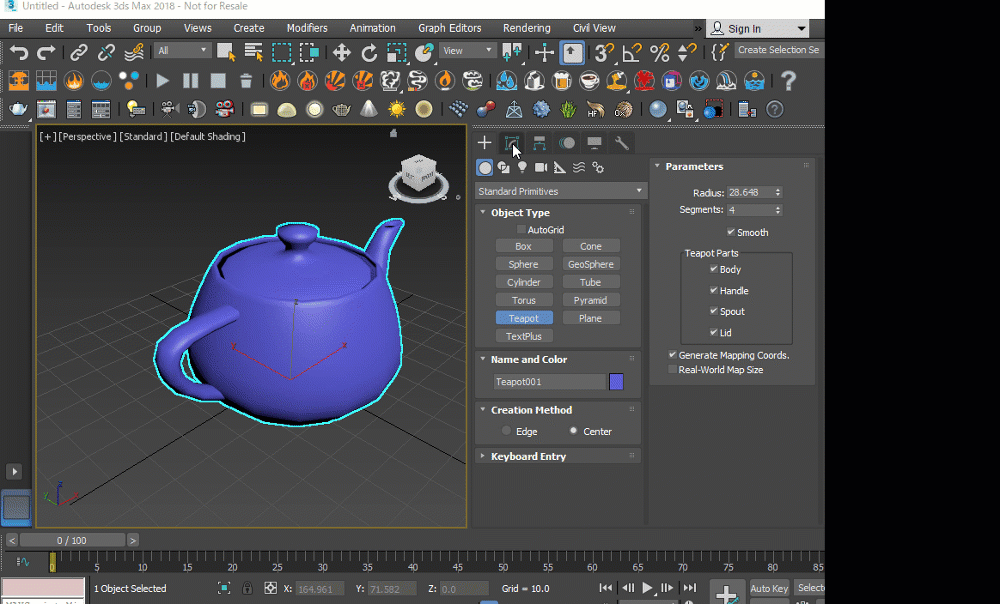This screenshot has width=1000, height=604.
Task: Click the Sphere primitive button
Action: click(523, 264)
